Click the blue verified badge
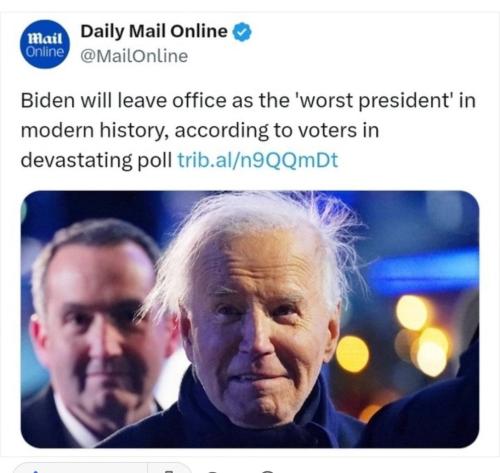This screenshot has width=500, height=473. click(x=242, y=32)
